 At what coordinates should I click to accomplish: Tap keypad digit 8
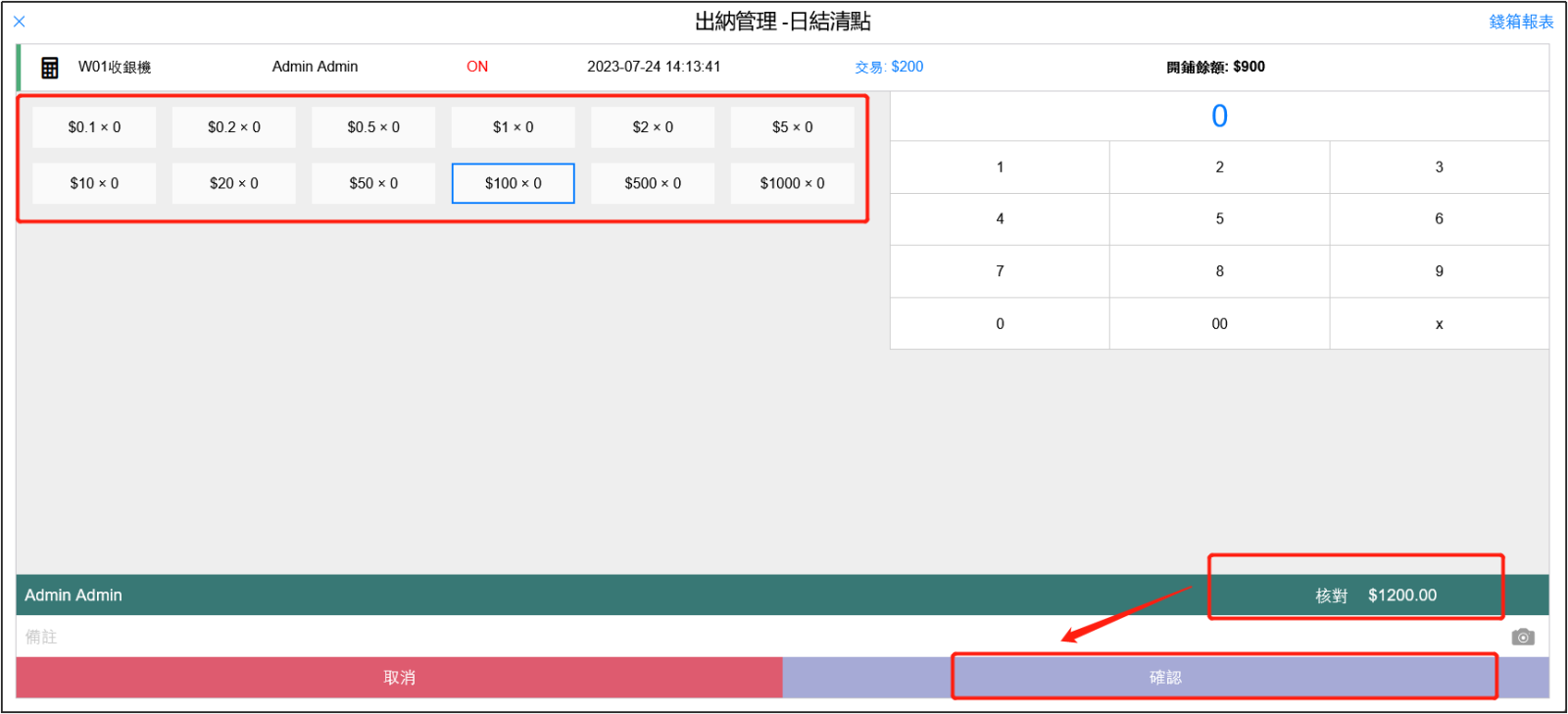1220,271
